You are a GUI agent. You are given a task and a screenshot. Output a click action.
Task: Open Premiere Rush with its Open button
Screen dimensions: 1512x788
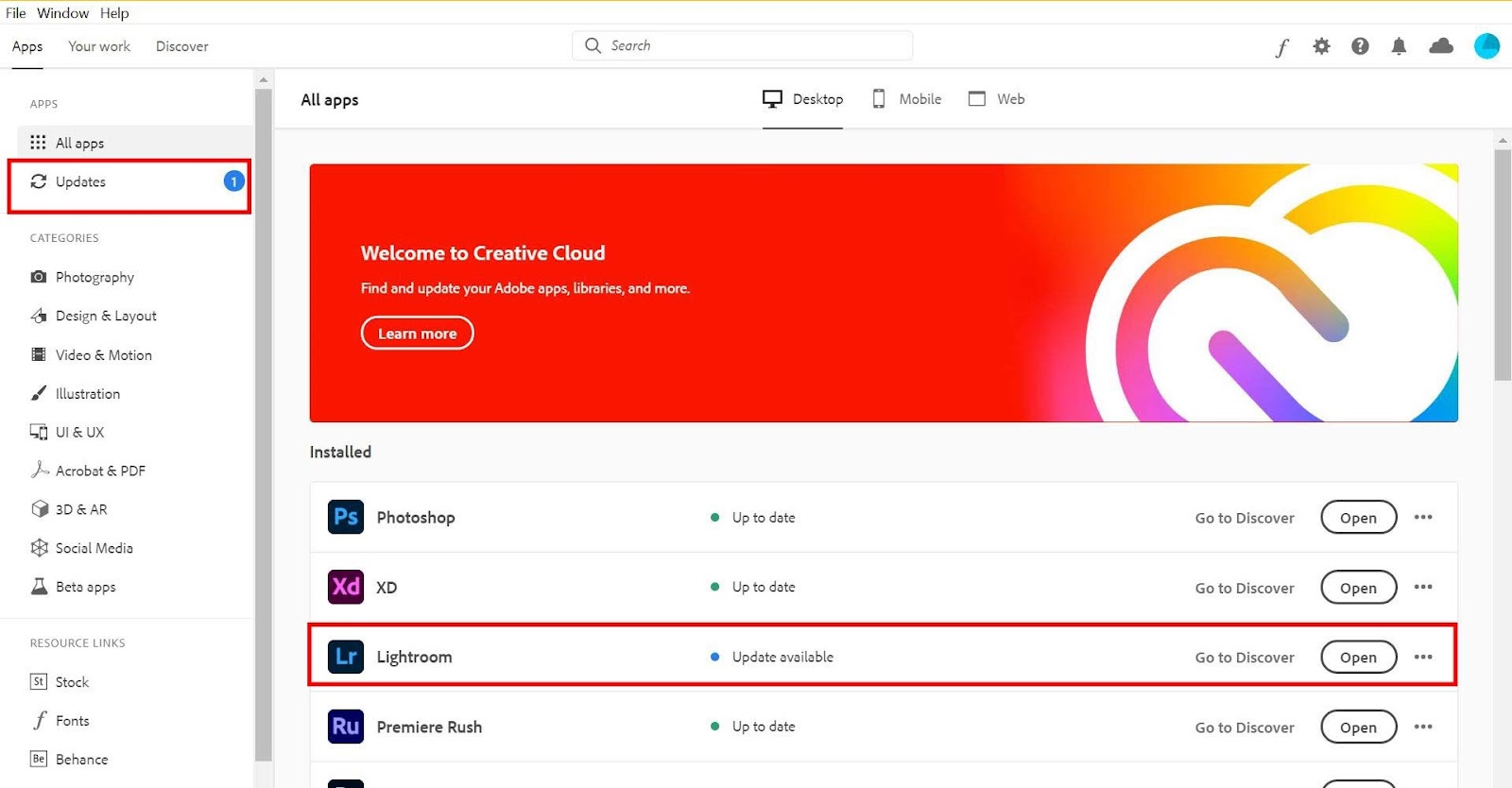(x=1358, y=728)
